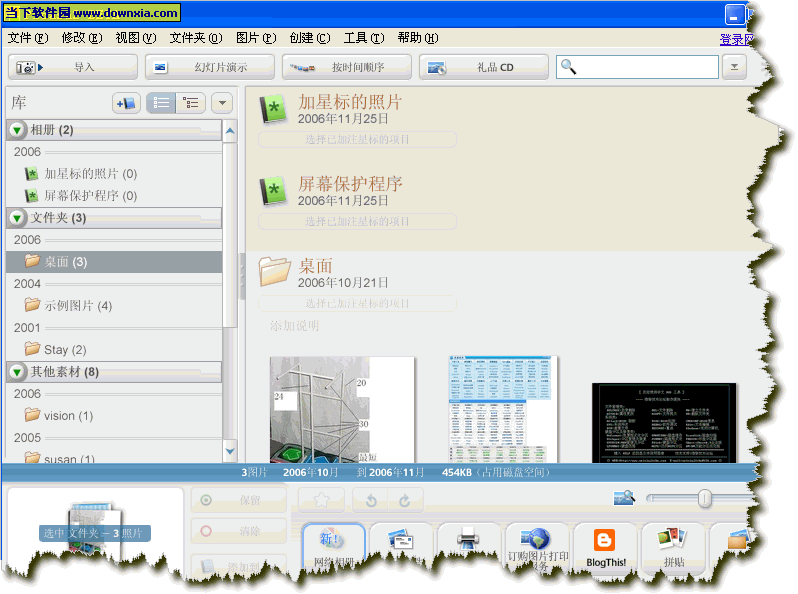The height and width of the screenshot is (594, 798).
Task: Open the timeline view (按时间顺序)
Action: point(346,67)
